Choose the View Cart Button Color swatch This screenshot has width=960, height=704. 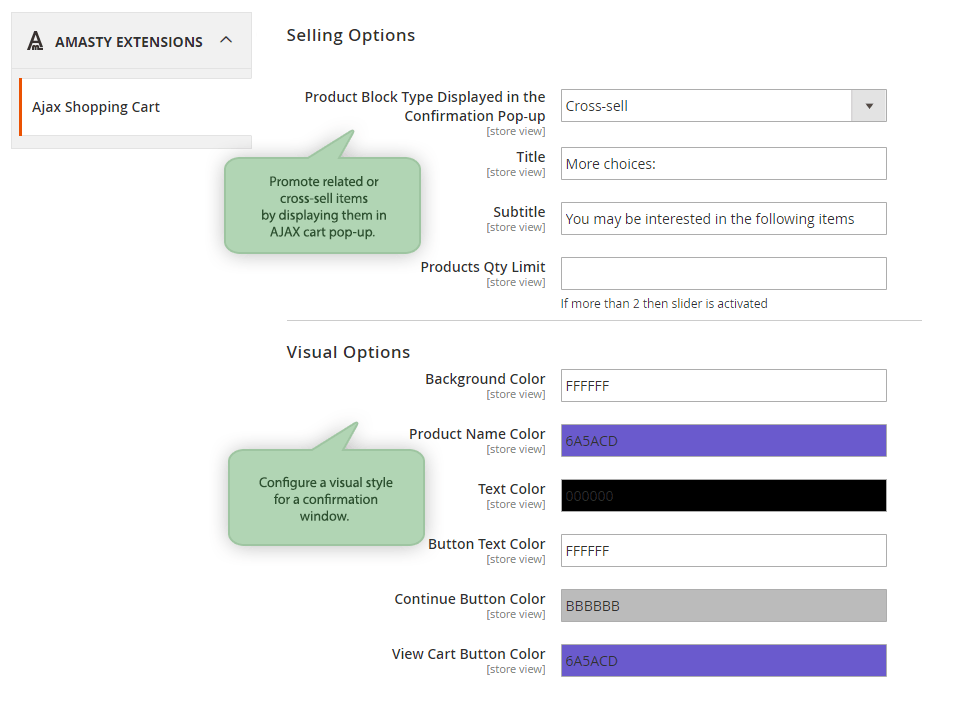point(723,661)
